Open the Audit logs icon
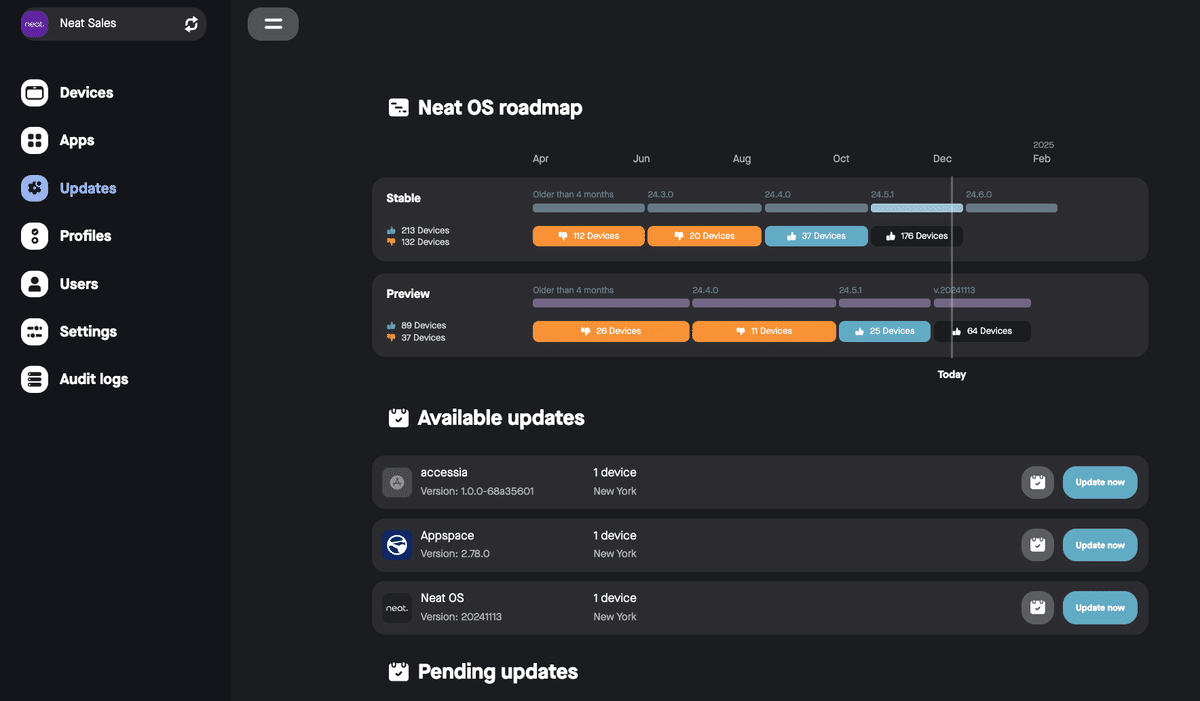1200x701 pixels. tap(35, 379)
